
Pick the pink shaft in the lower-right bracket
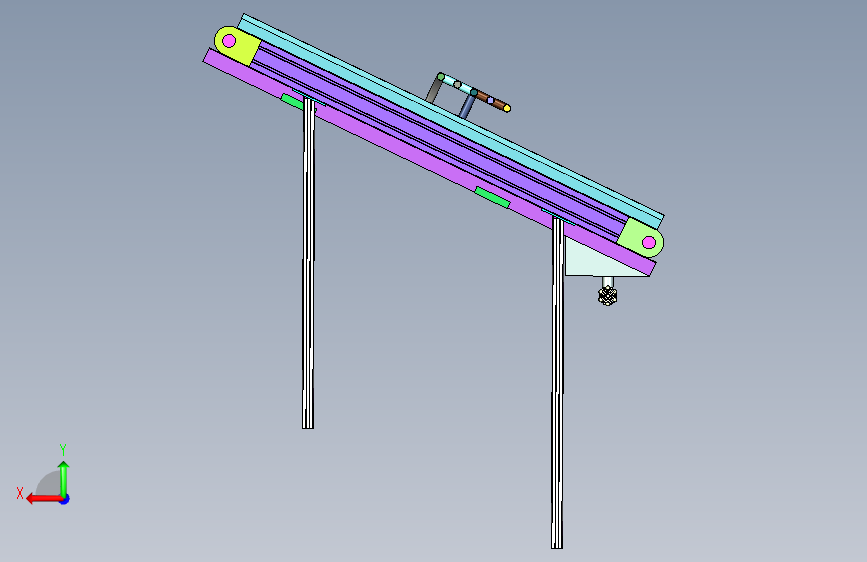pos(649,242)
